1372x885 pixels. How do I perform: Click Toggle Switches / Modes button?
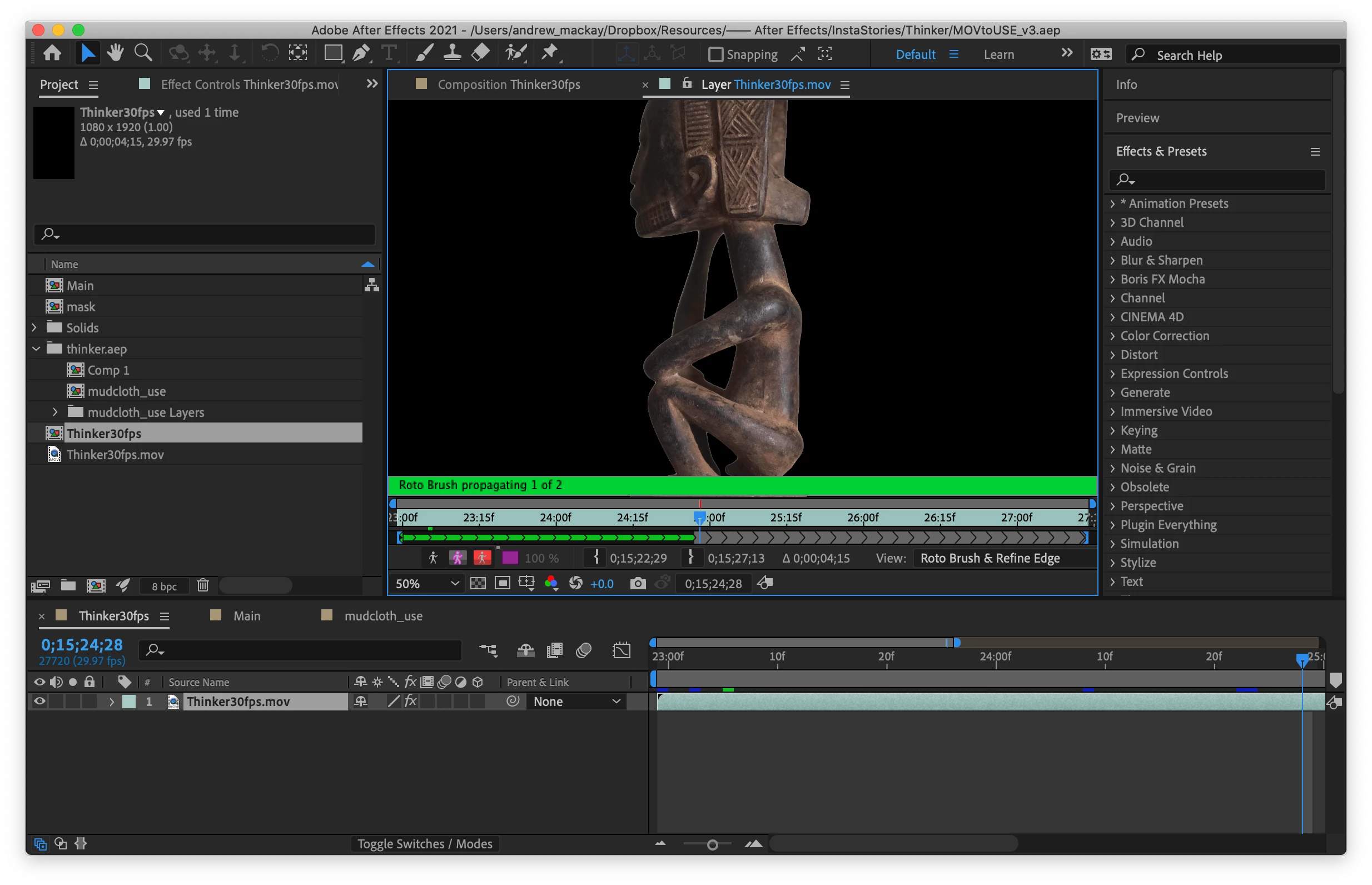coord(425,844)
